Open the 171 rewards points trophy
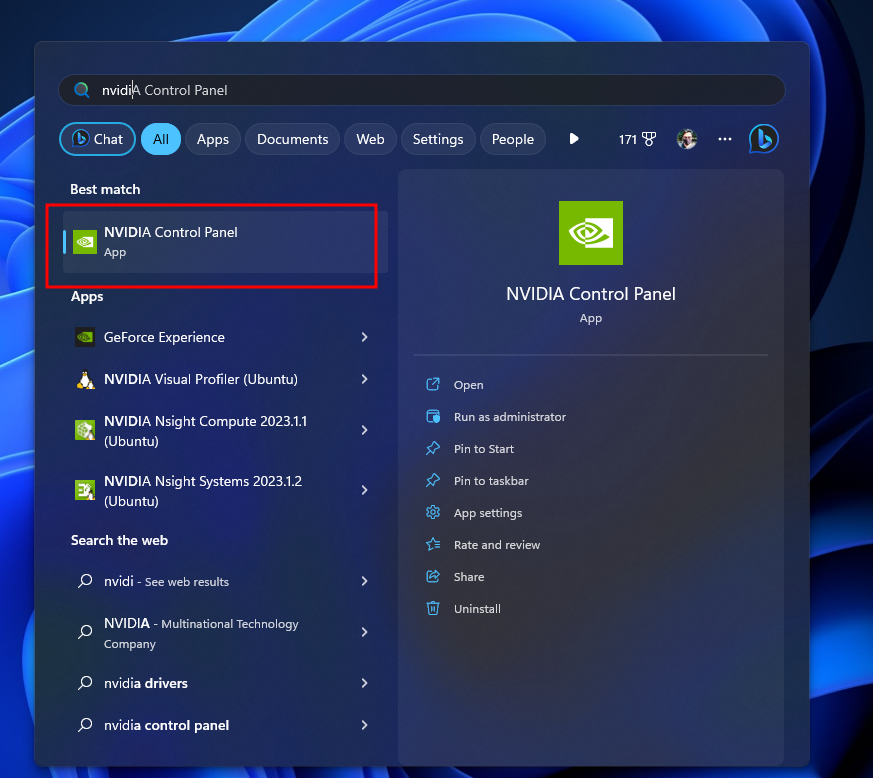The image size is (873, 778). [637, 139]
